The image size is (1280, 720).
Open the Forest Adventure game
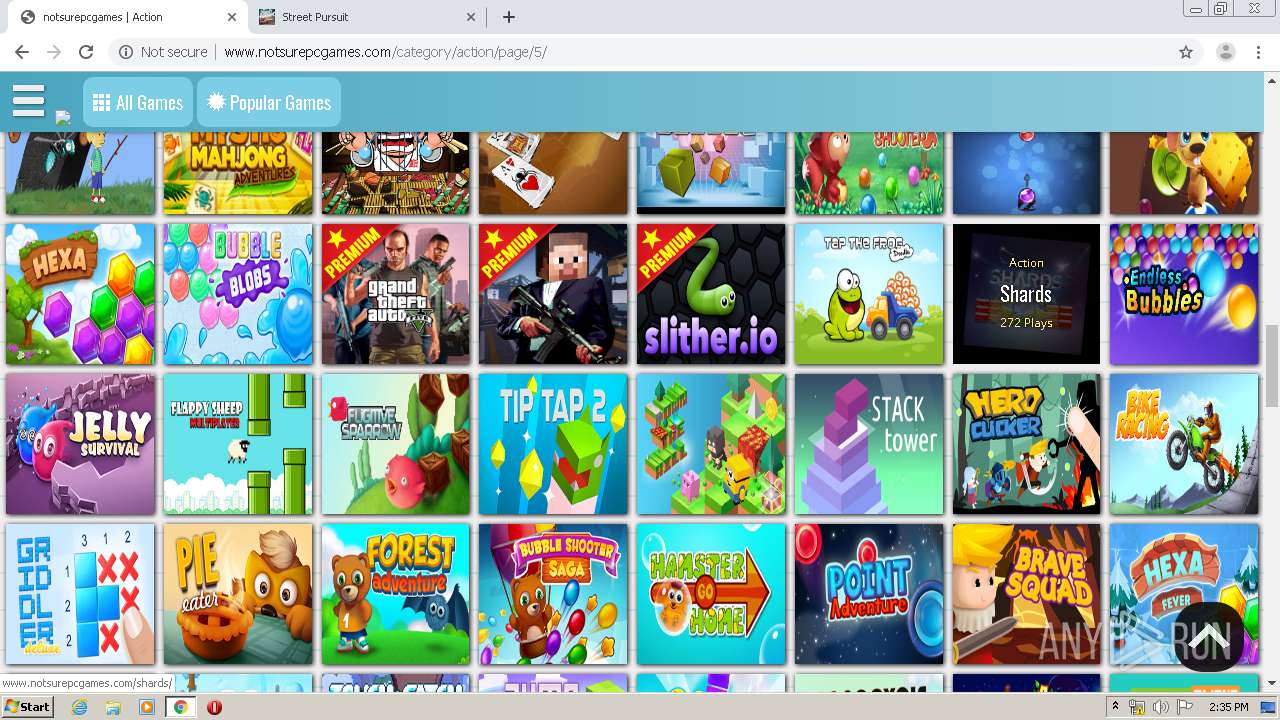(x=396, y=594)
